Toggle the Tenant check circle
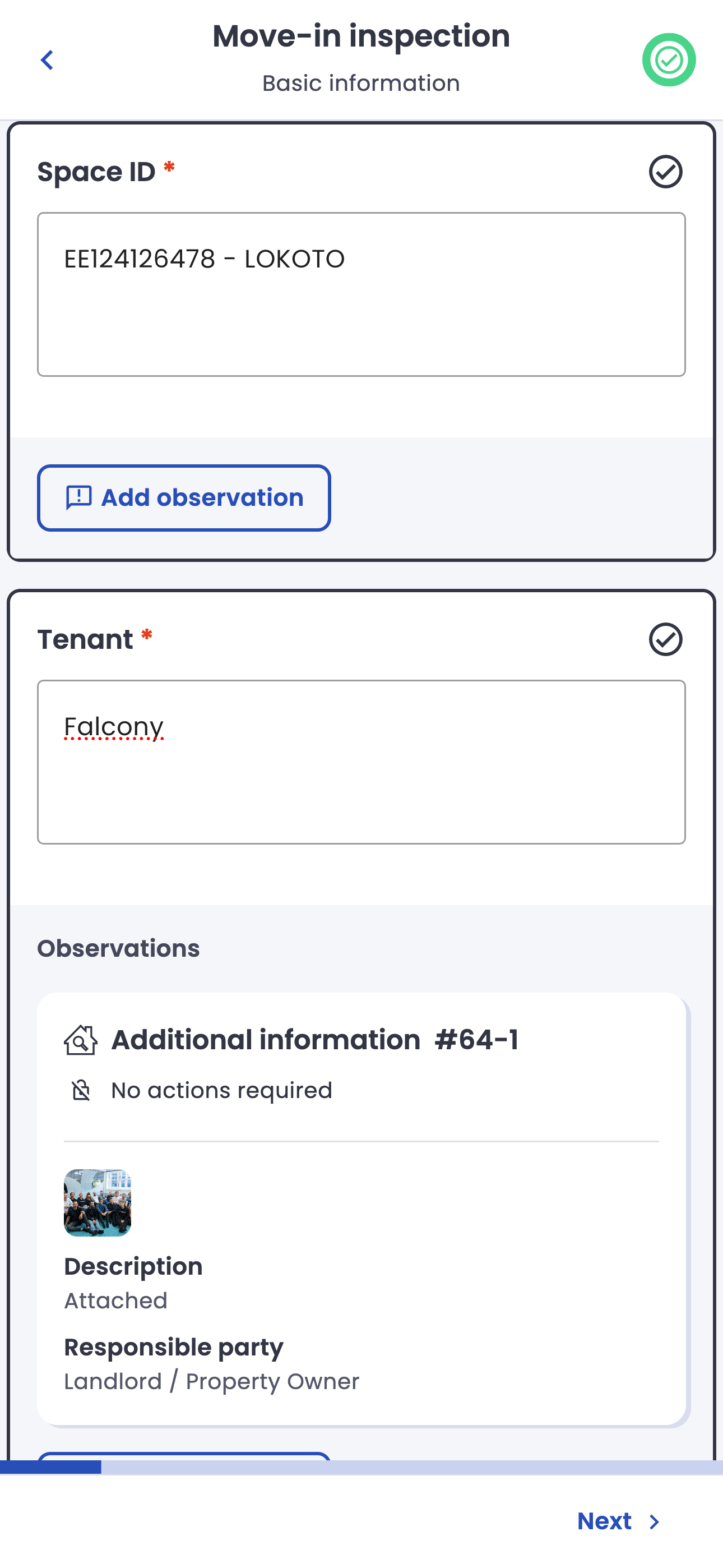The image size is (723, 1568). click(665, 639)
